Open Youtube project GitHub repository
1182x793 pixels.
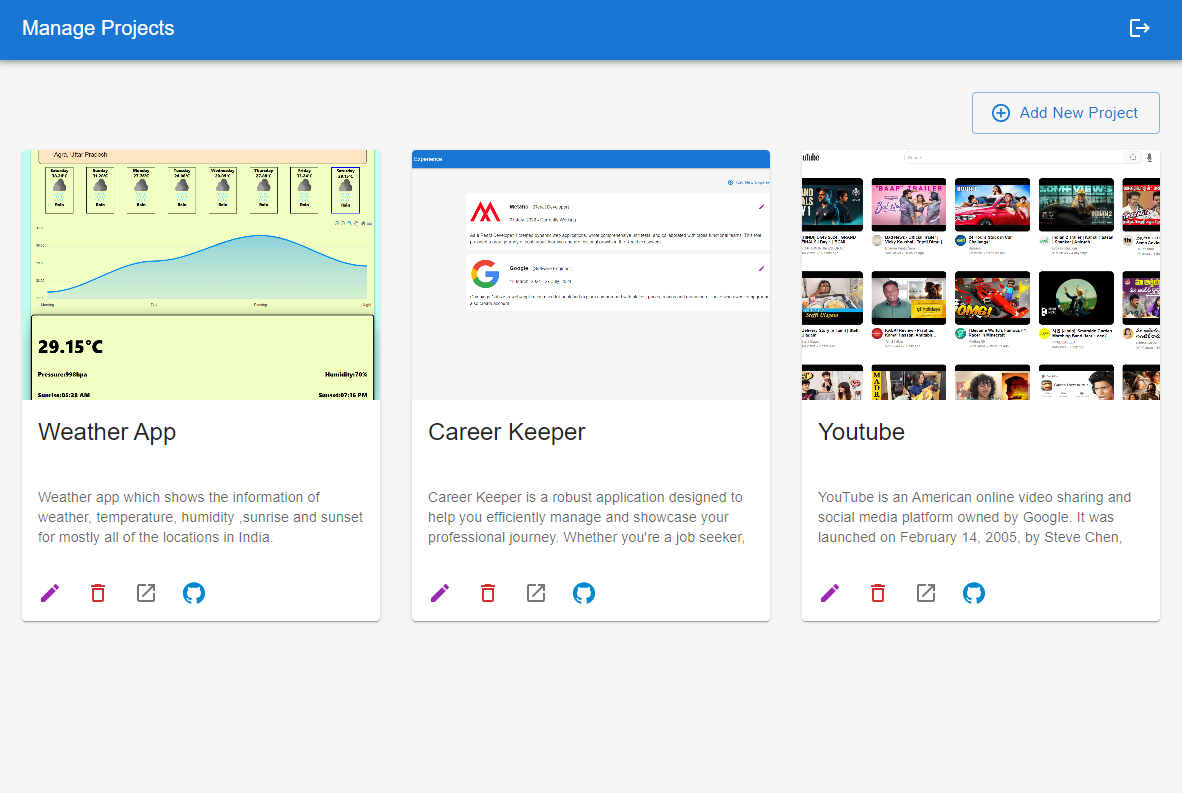click(974, 593)
